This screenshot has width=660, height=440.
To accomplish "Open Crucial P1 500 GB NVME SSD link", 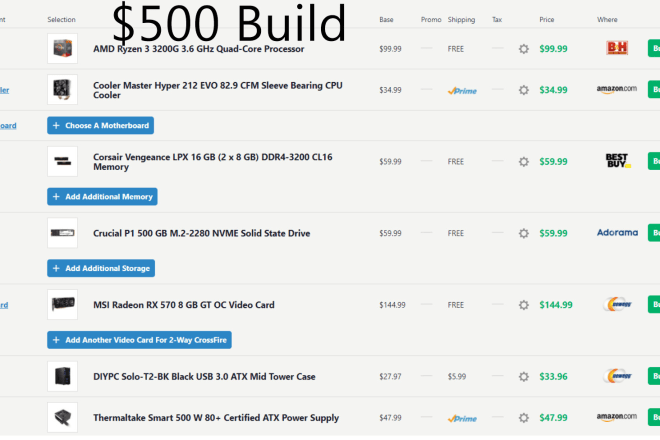I will [x=202, y=233].
